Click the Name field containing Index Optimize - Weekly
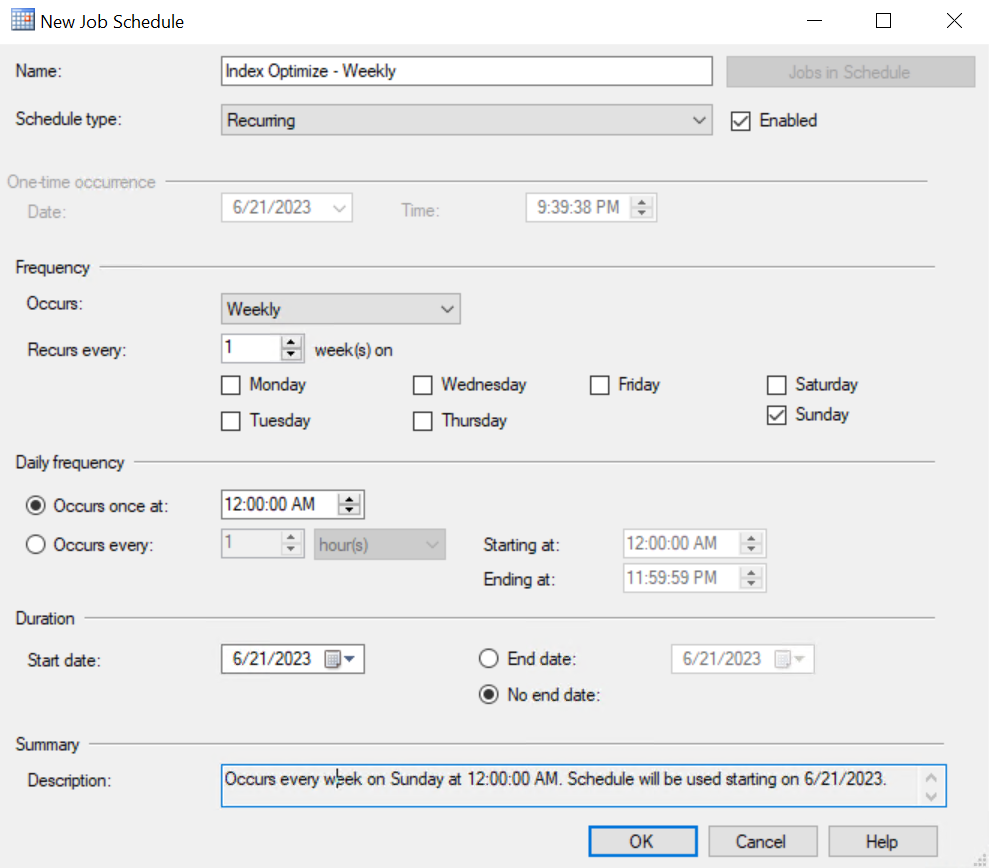Screen dimensions: 989x868 (x=467, y=71)
